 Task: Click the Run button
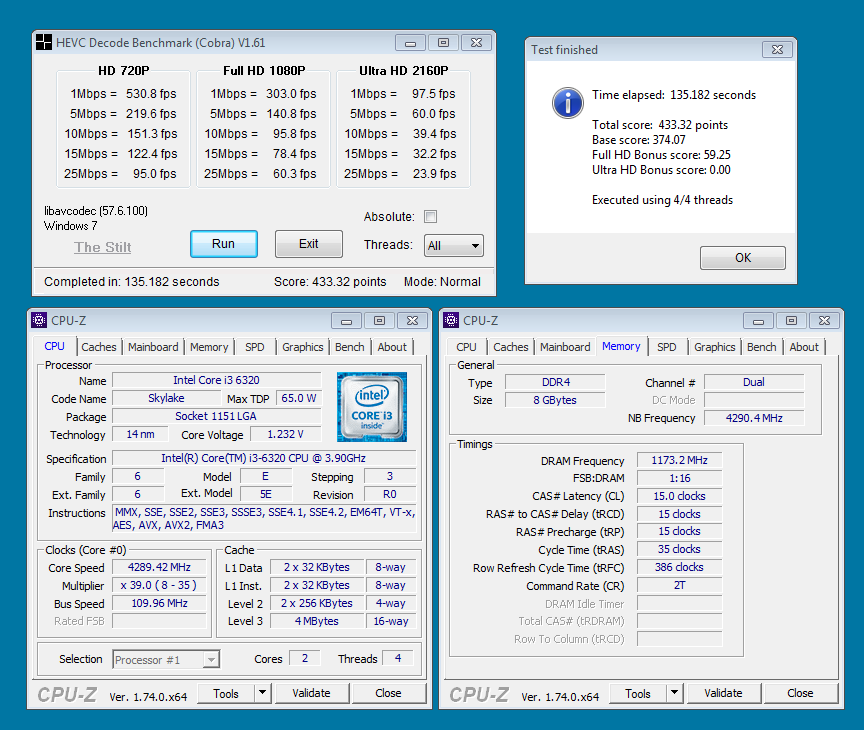pyautogui.click(x=224, y=244)
